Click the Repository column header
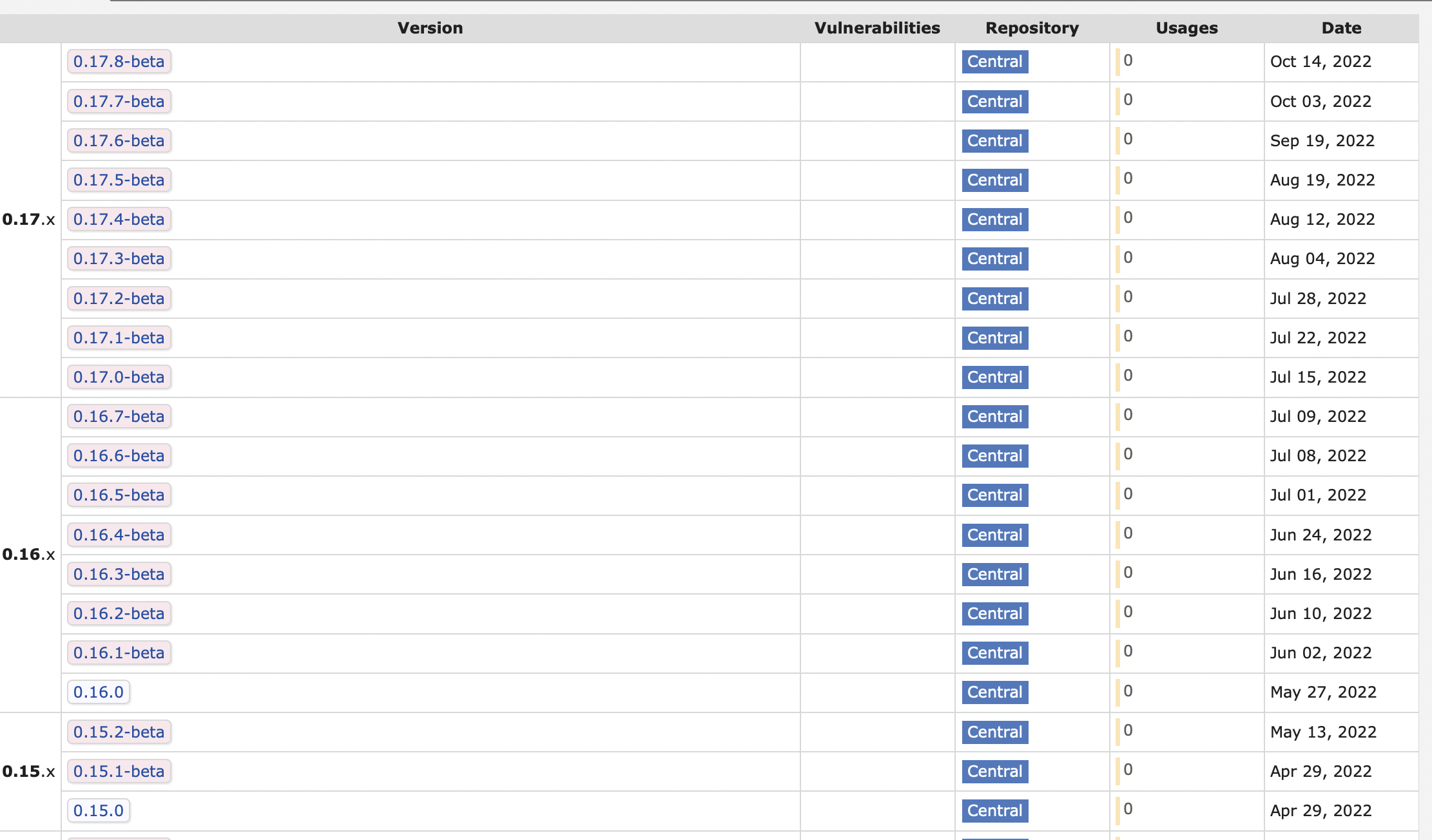Image resolution: width=1432 pixels, height=840 pixels. (1032, 28)
